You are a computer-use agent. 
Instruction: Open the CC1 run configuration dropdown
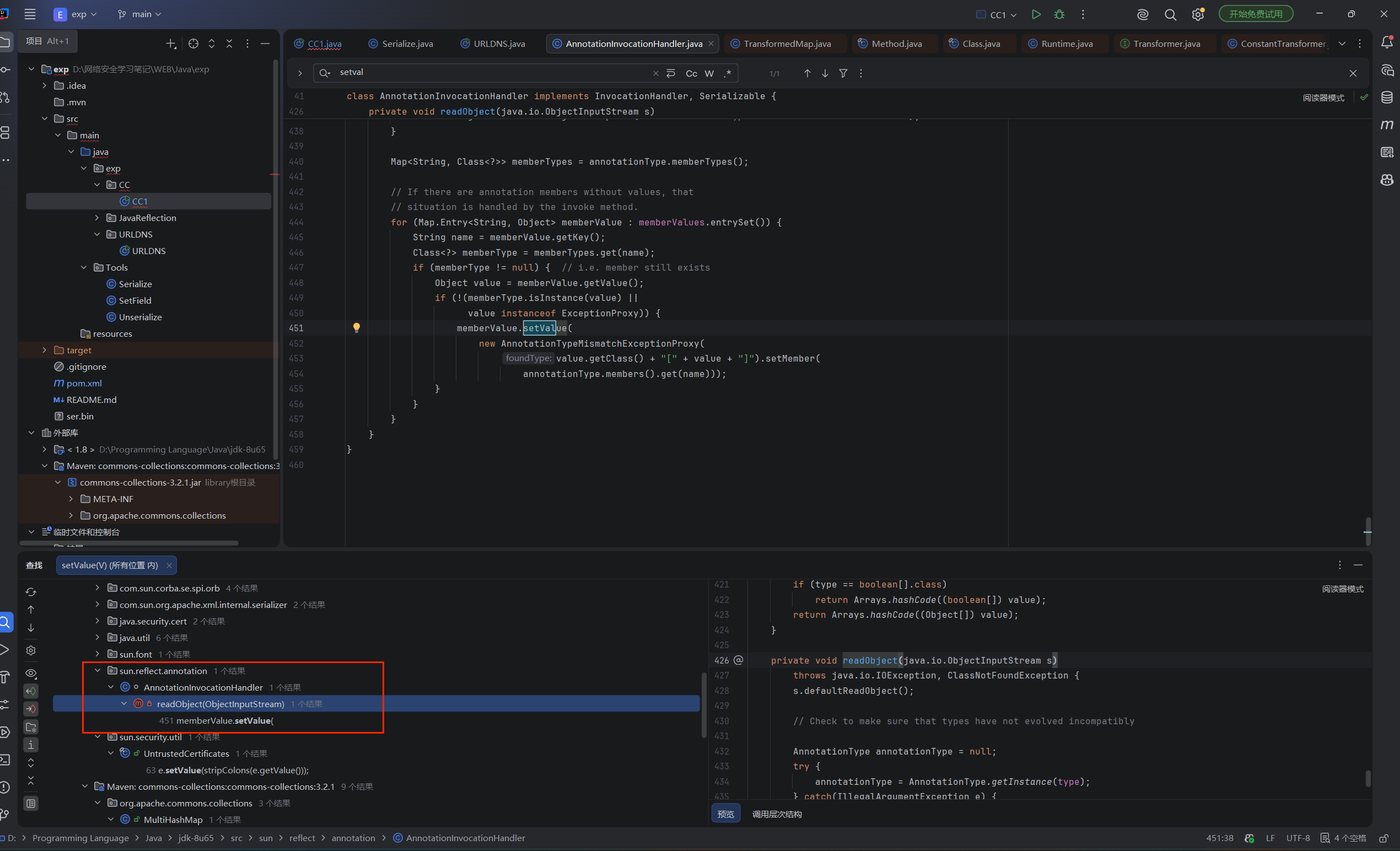(x=997, y=15)
